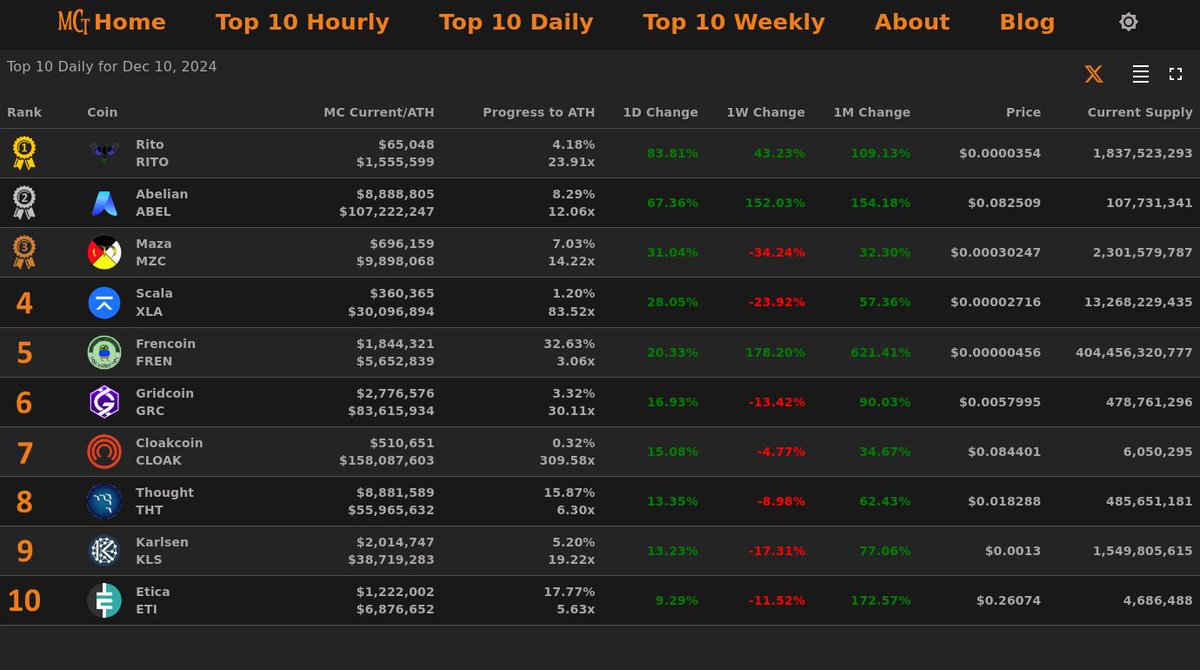The image size is (1200, 670).
Task: Open the Top 10 Weekly page
Action: point(734,22)
